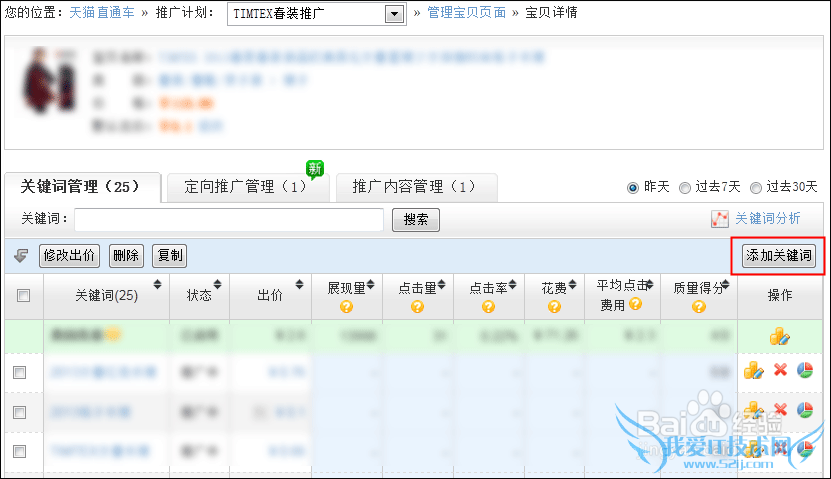
Task: Open pie chart report in first checkbox row
Action: pos(805,370)
